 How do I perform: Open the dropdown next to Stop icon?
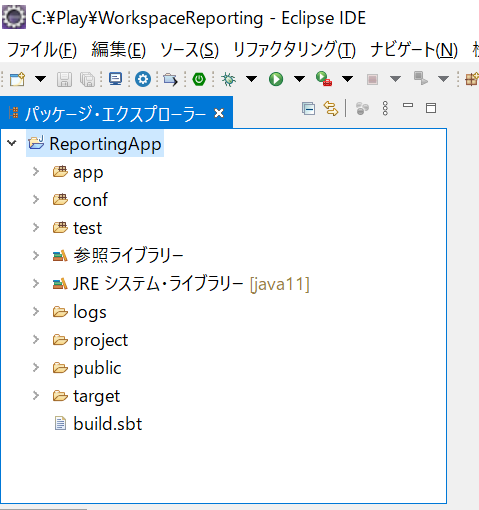pyautogui.click(x=395, y=79)
